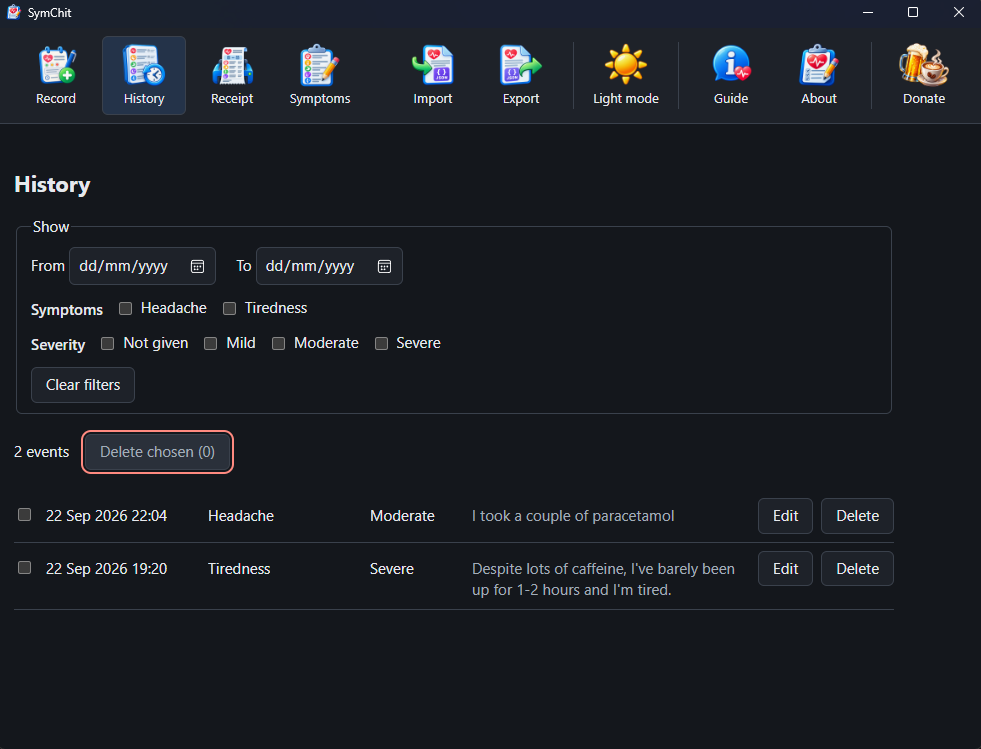Click the 'History' page heading
This screenshot has height=749, width=981.
(x=52, y=185)
